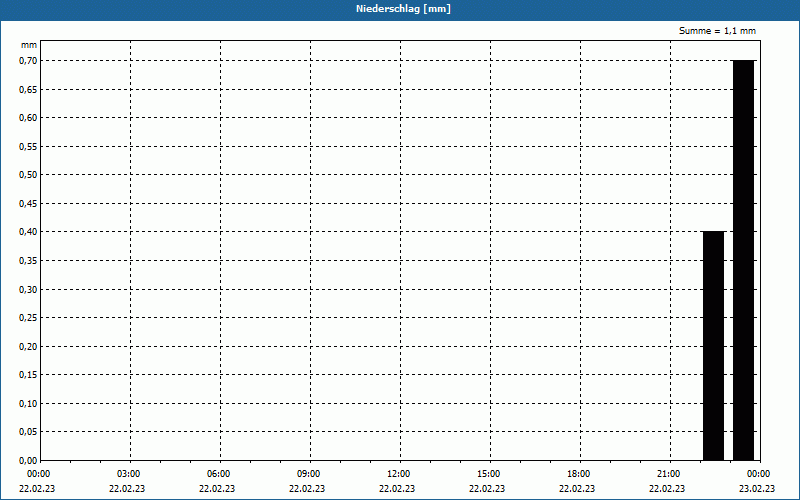
Task: Click the 0,20 y-axis value
Action: 28,346
